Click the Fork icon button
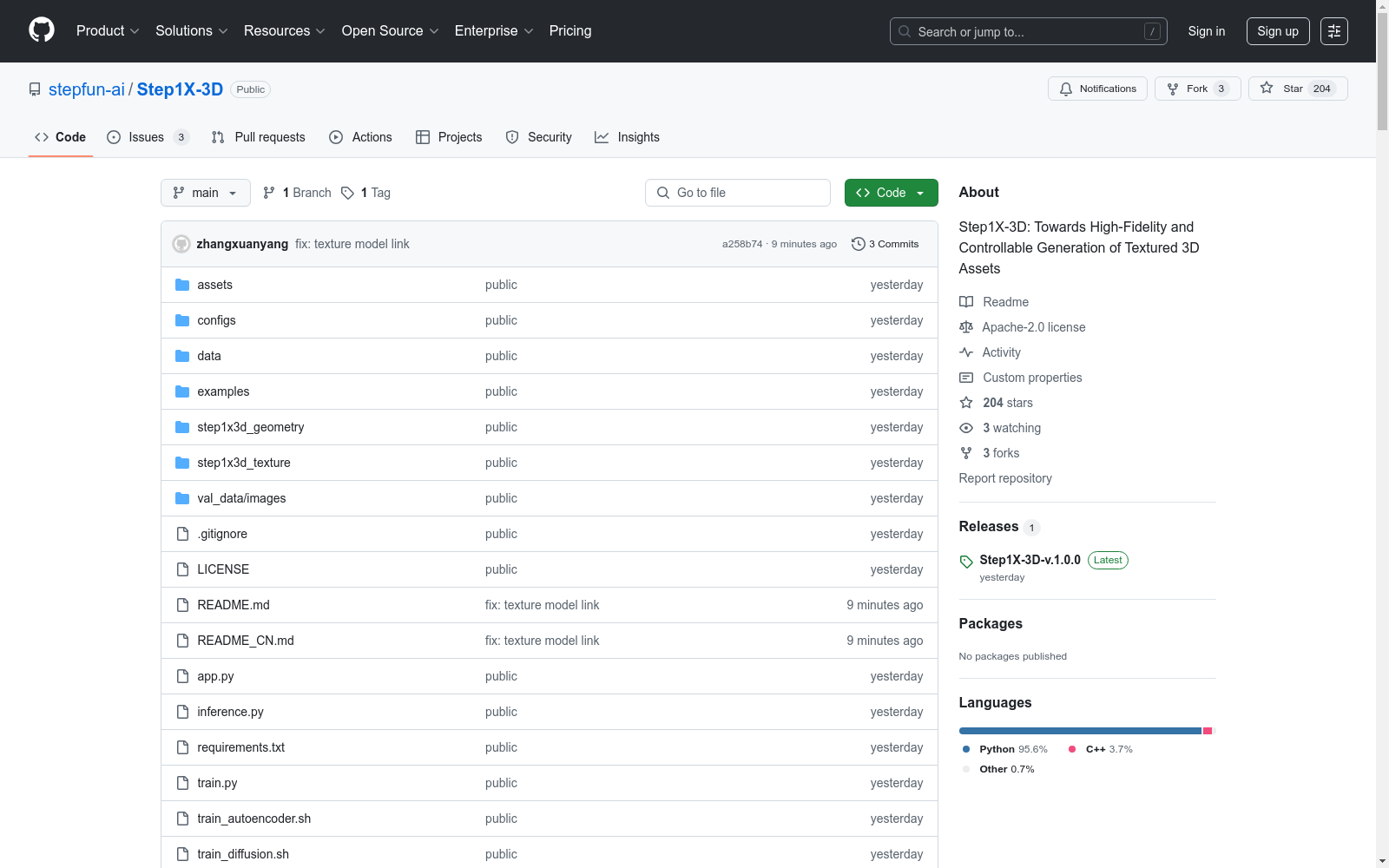This screenshot has height=868, width=1389. 1173,89
